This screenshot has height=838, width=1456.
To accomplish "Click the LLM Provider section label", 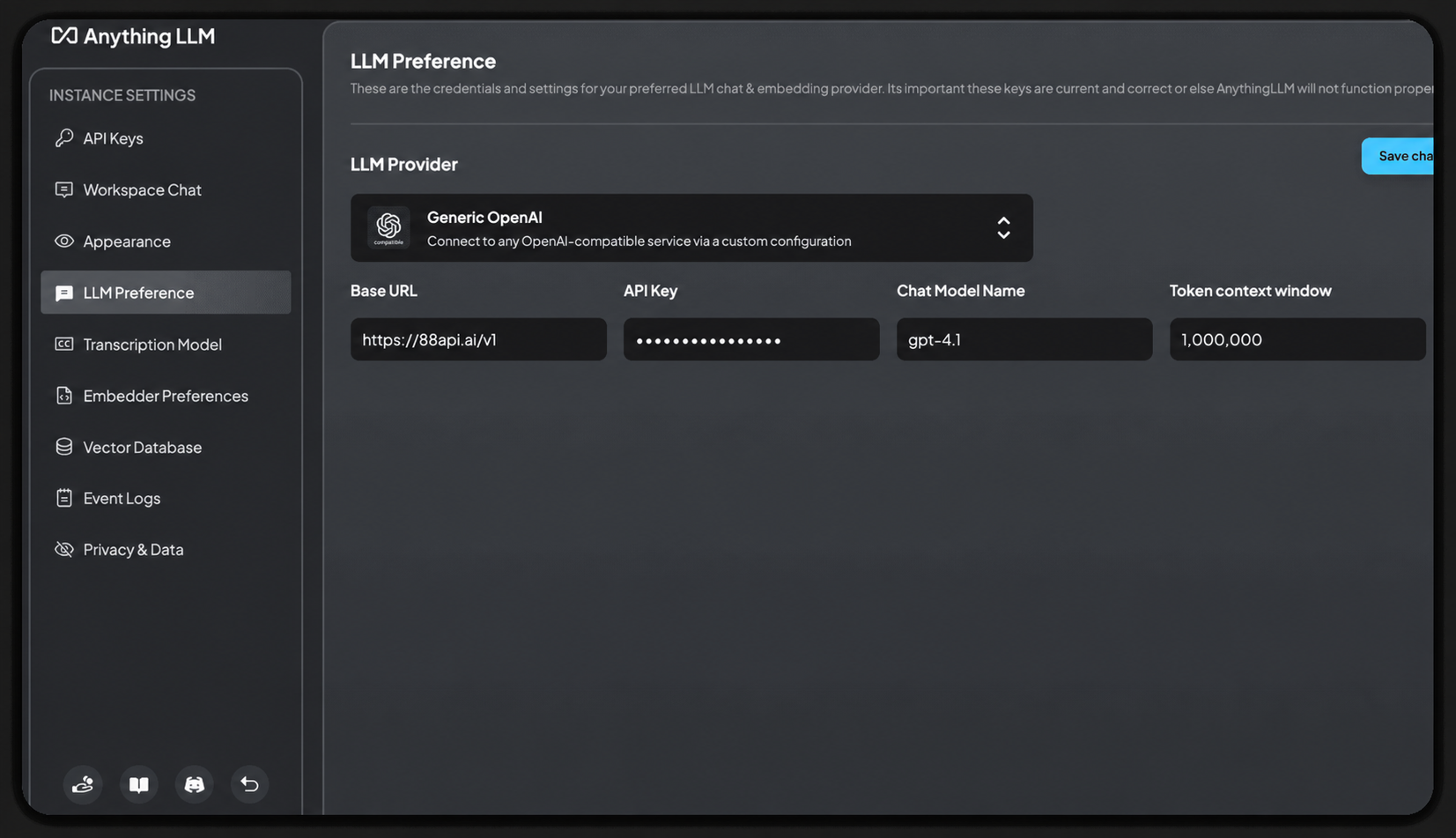I will point(404,164).
